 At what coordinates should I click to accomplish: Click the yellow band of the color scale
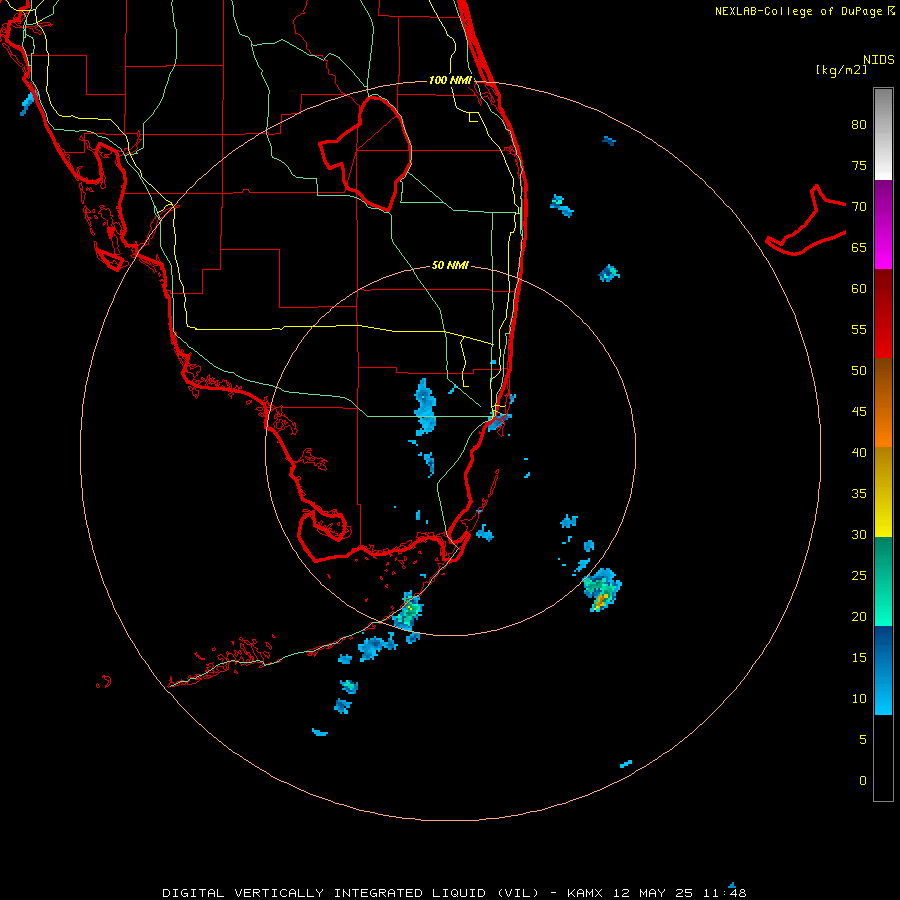click(883, 492)
